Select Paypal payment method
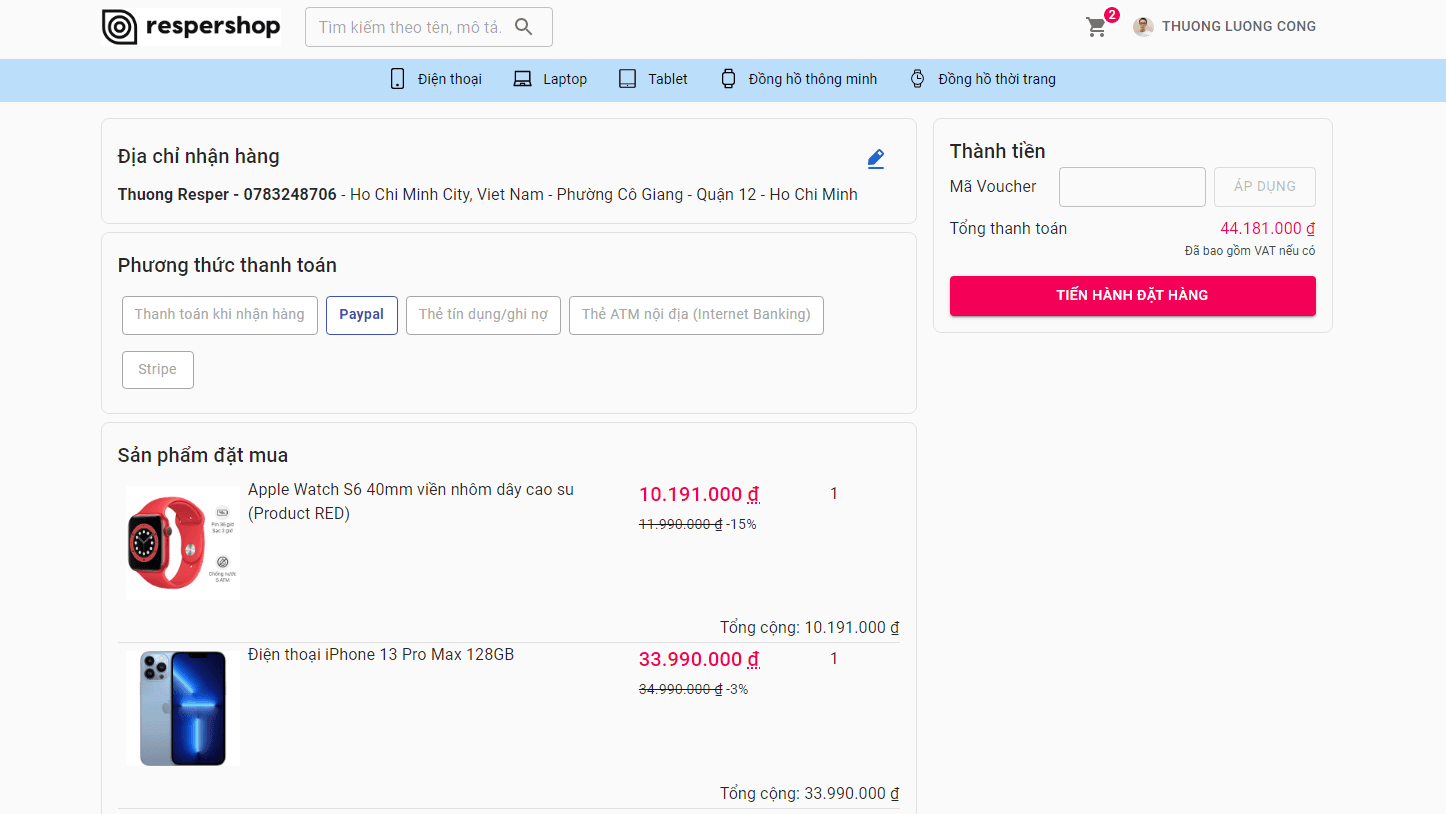Viewport: 1446px width, 814px height. pyautogui.click(x=362, y=315)
